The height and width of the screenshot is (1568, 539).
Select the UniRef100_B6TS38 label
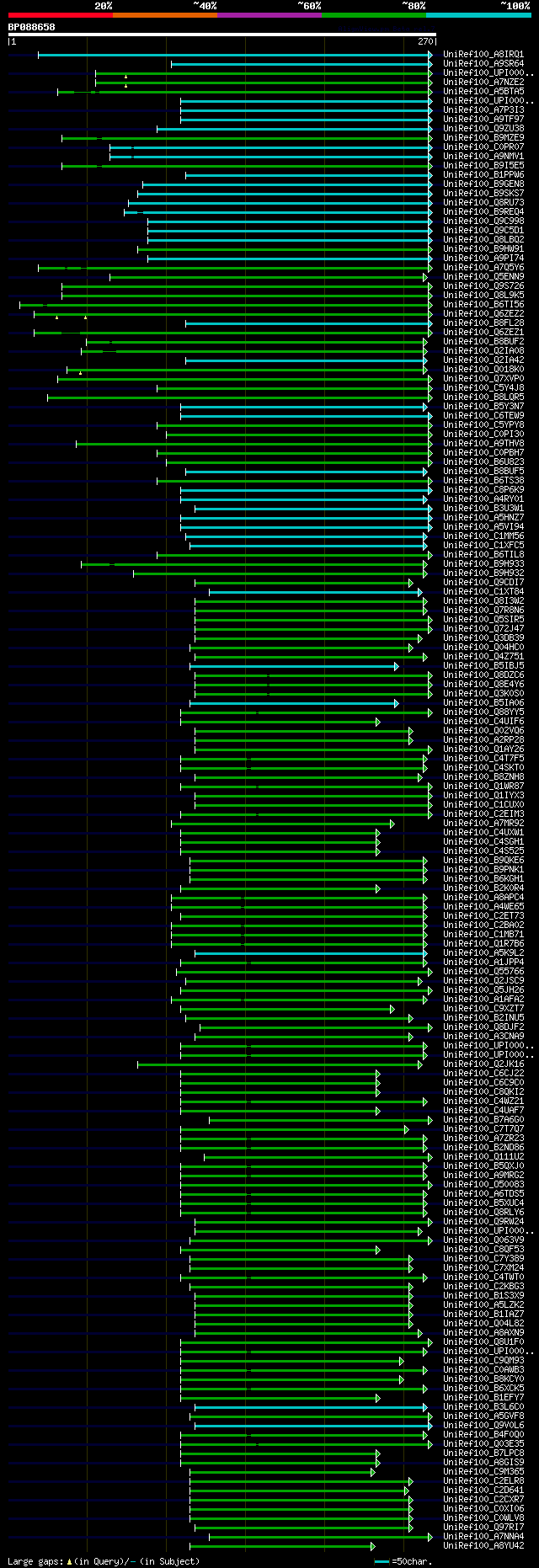click(x=483, y=481)
